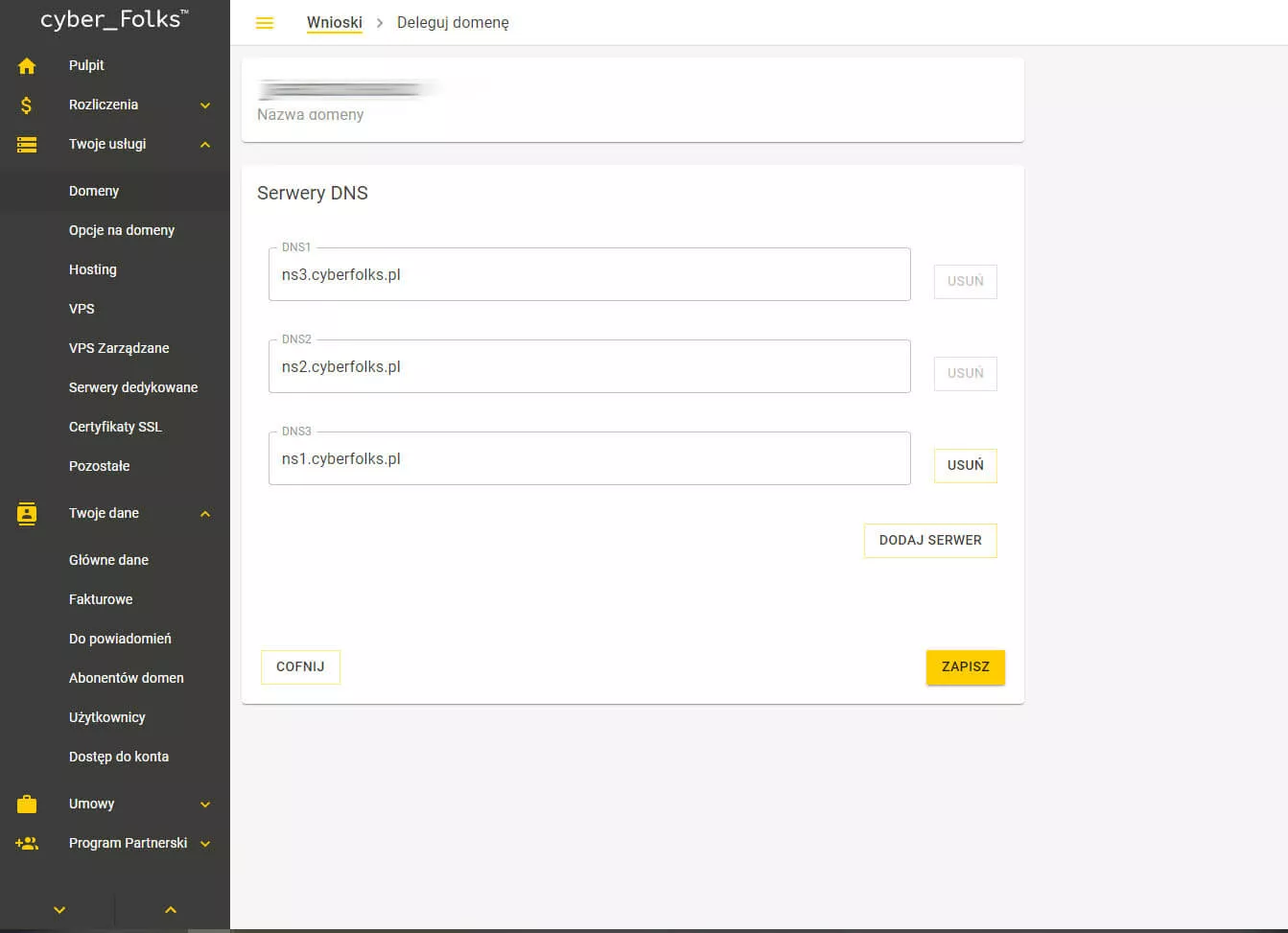The height and width of the screenshot is (933, 1288).
Task: Remove DNS3 with the USUŃ button
Action: click(966, 465)
